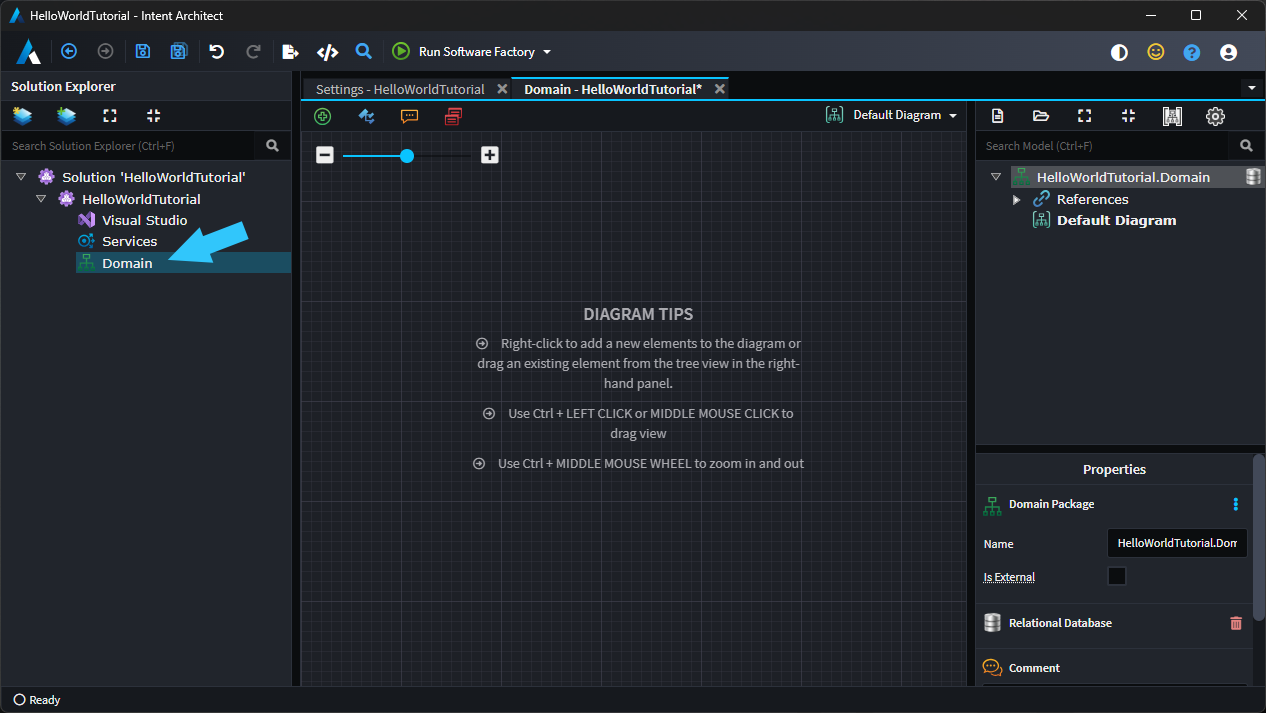Image resolution: width=1266 pixels, height=713 pixels.
Task: Click the database icon on Domain package row
Action: [x=1253, y=177]
